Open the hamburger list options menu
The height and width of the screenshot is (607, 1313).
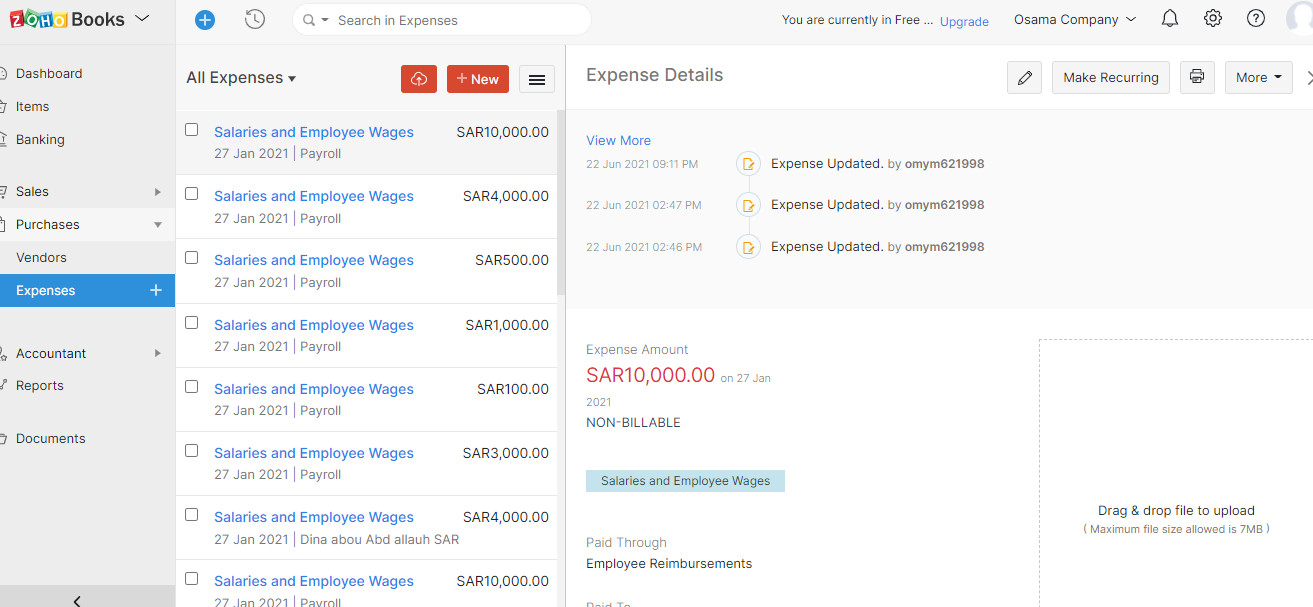(x=537, y=80)
